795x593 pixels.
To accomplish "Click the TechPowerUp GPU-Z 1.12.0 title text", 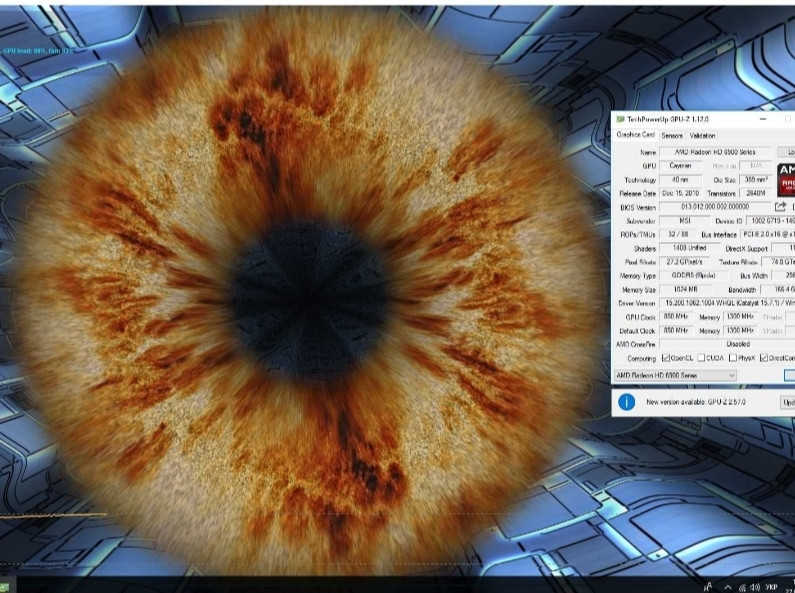I will point(668,120).
